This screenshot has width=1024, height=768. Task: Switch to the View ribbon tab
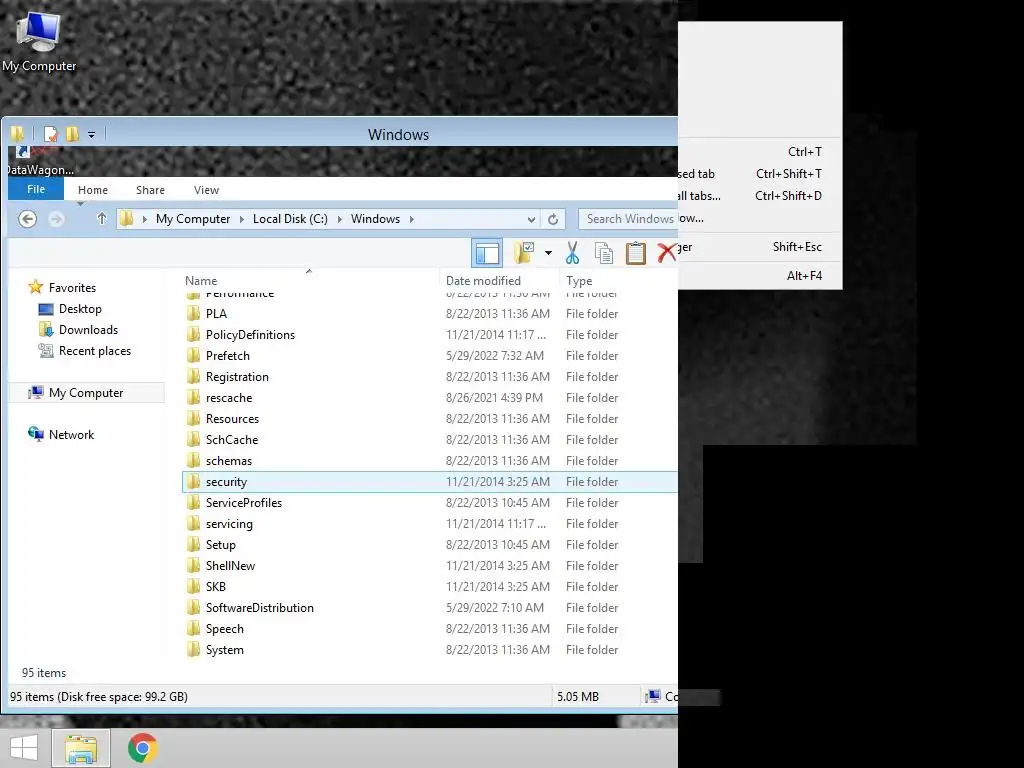[206, 190]
